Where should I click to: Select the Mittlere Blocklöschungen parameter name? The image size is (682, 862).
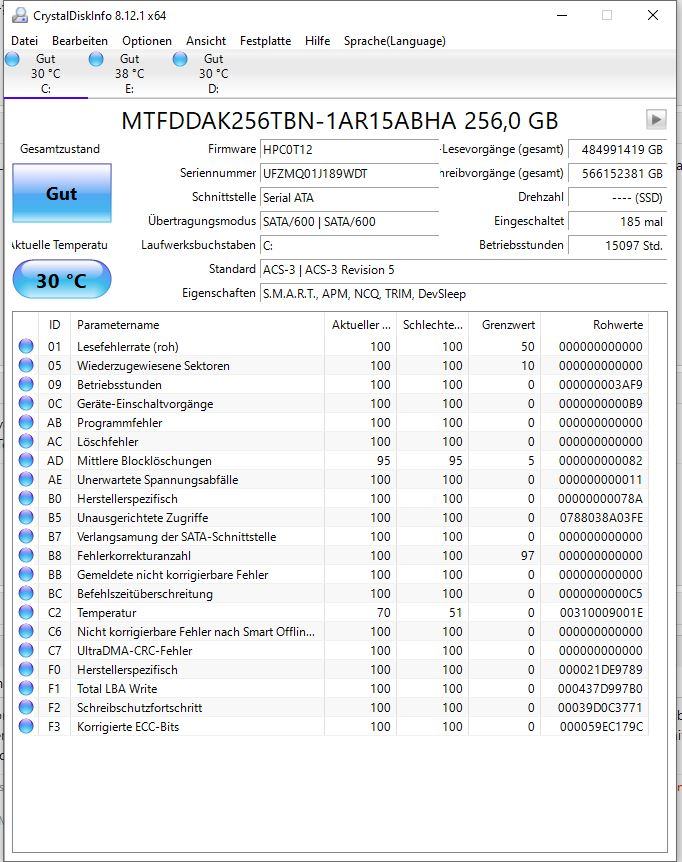tap(144, 461)
